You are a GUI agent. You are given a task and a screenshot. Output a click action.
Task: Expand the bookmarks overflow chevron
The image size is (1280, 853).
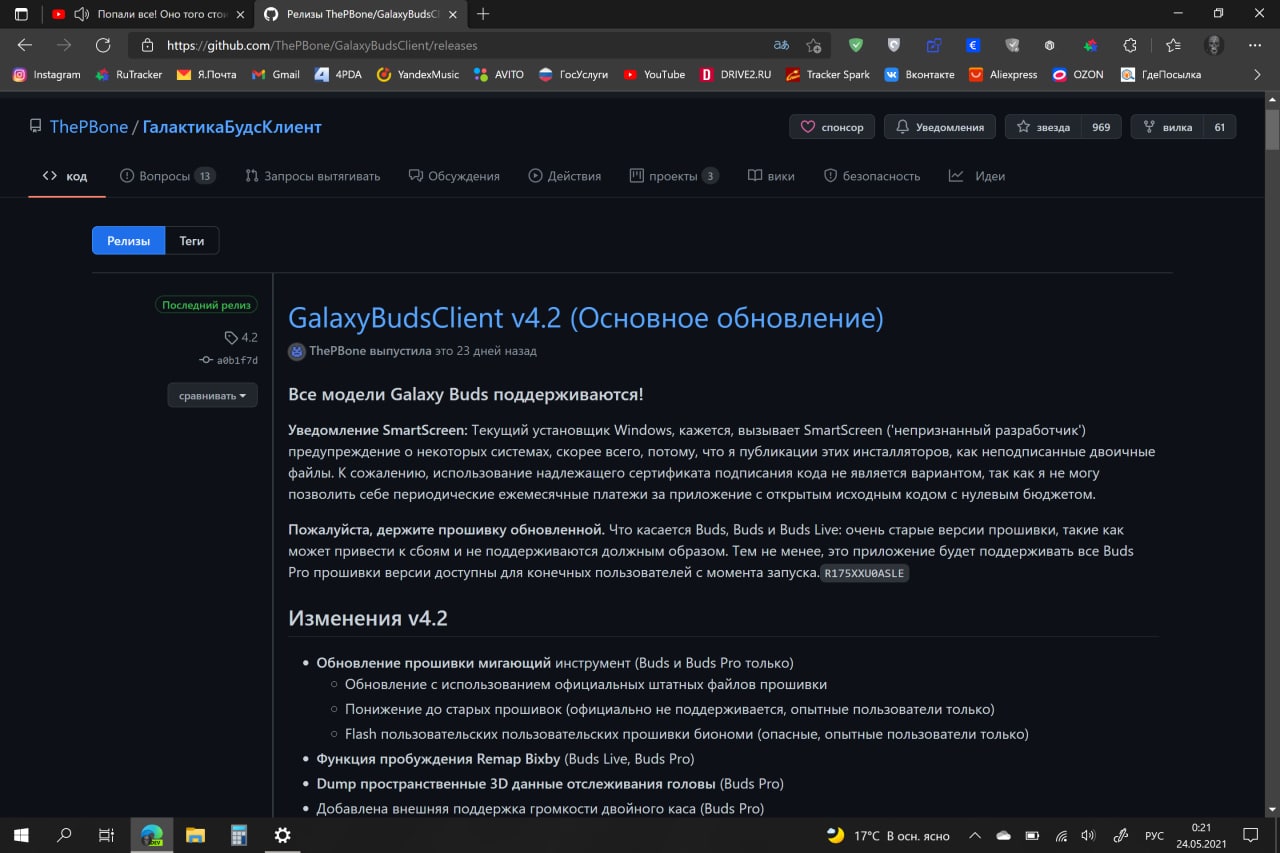[1258, 74]
